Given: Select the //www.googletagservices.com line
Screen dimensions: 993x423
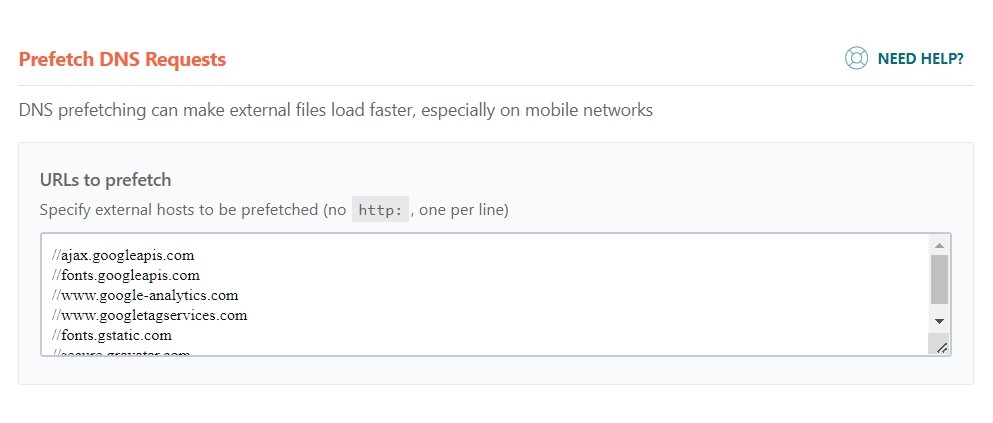Looking at the screenshot, I should coord(149,315).
